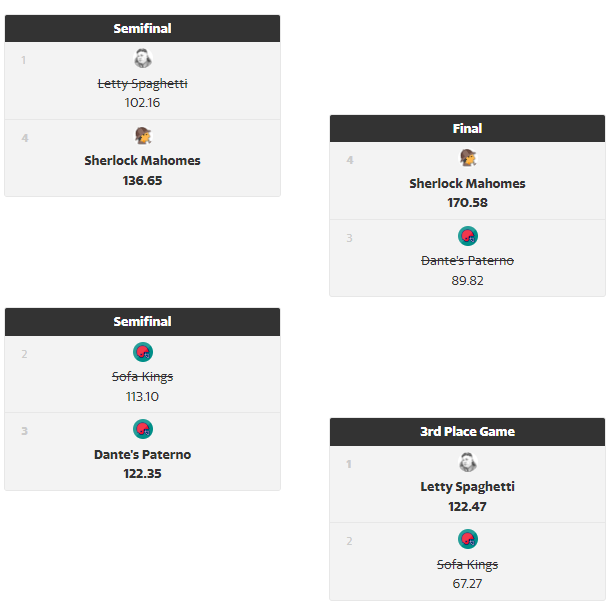Open Dante's Paterno team link in second semifinal
Image resolution: width=611 pixels, height=605 pixels.
click(x=142, y=455)
